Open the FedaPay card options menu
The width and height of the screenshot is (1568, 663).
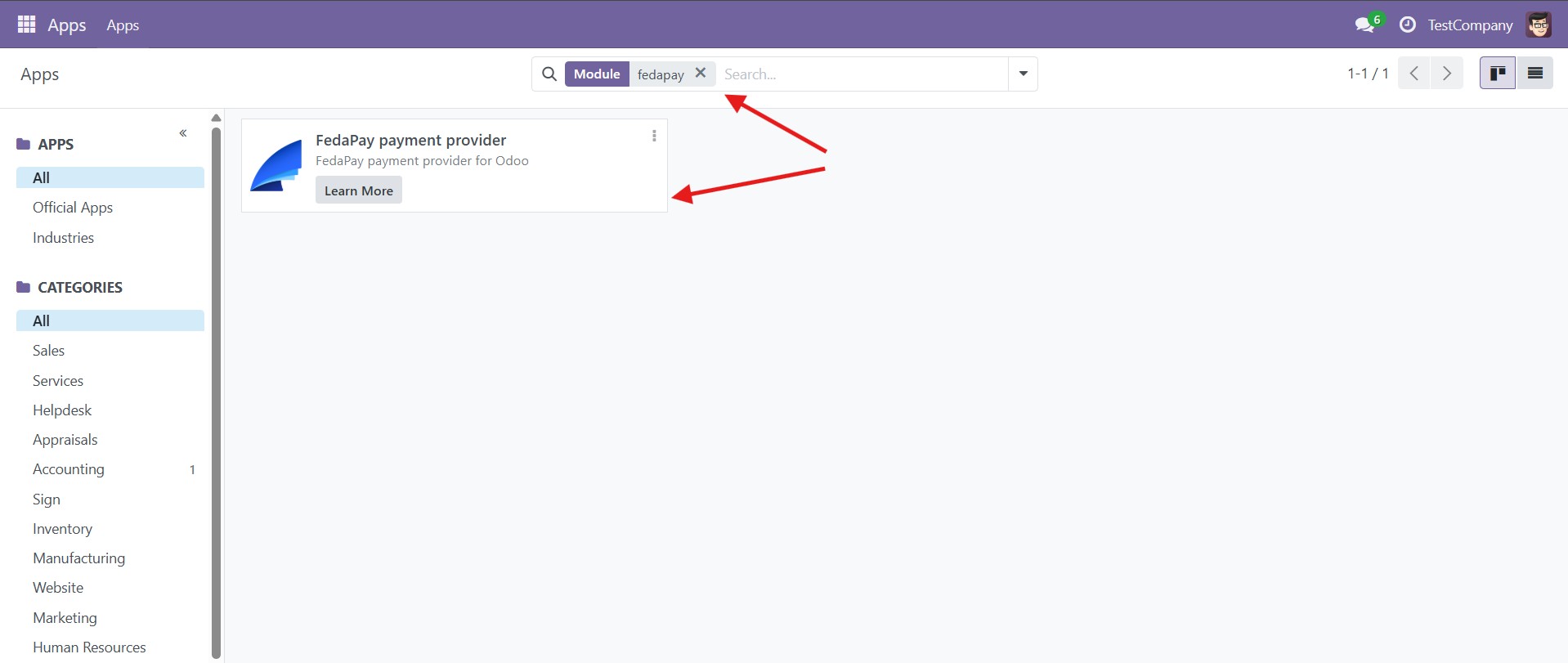654,136
